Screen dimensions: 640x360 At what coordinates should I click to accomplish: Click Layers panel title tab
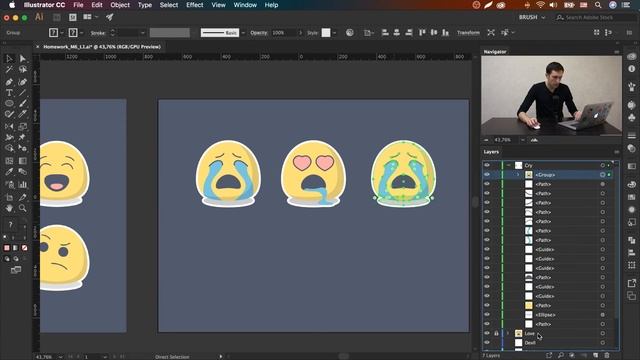click(491, 152)
